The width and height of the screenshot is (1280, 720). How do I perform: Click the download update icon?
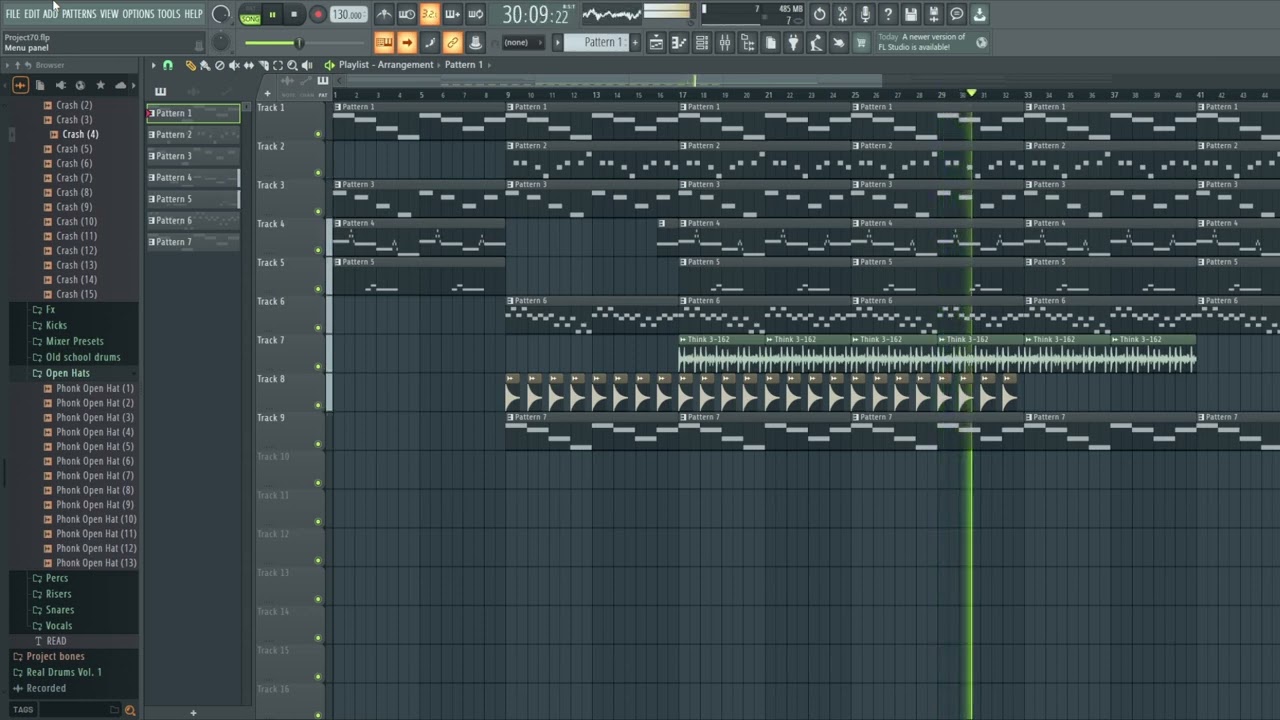[x=980, y=14]
